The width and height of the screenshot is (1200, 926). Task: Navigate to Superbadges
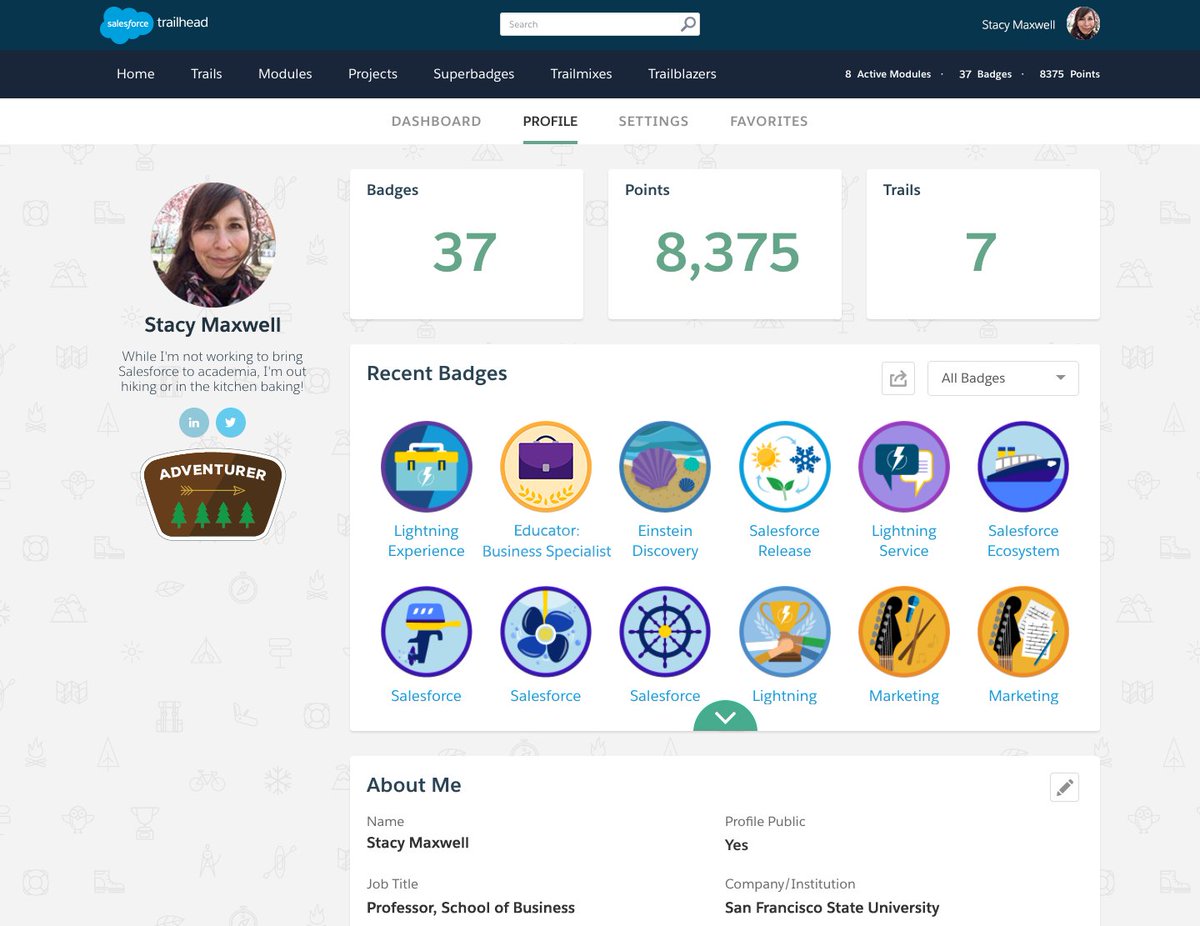click(474, 74)
